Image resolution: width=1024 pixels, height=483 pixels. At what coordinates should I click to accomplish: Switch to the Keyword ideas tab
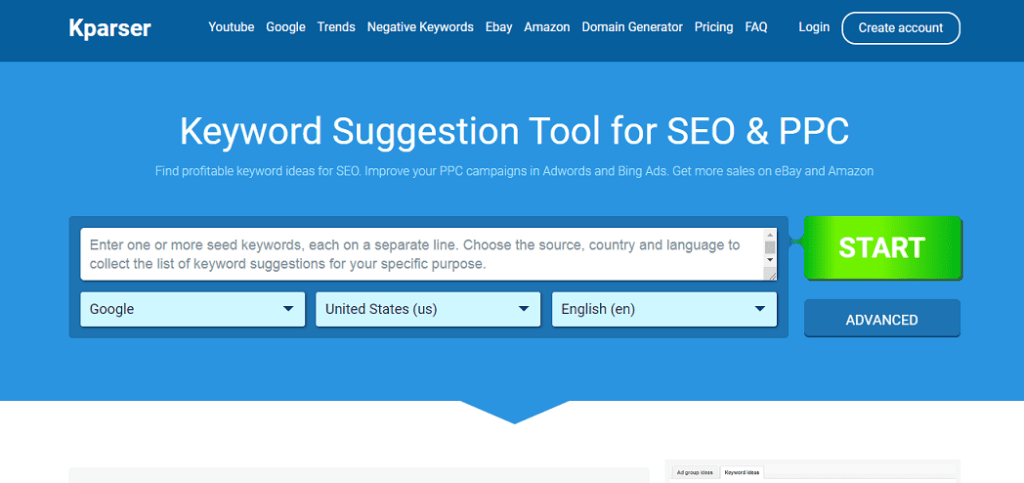(742, 471)
